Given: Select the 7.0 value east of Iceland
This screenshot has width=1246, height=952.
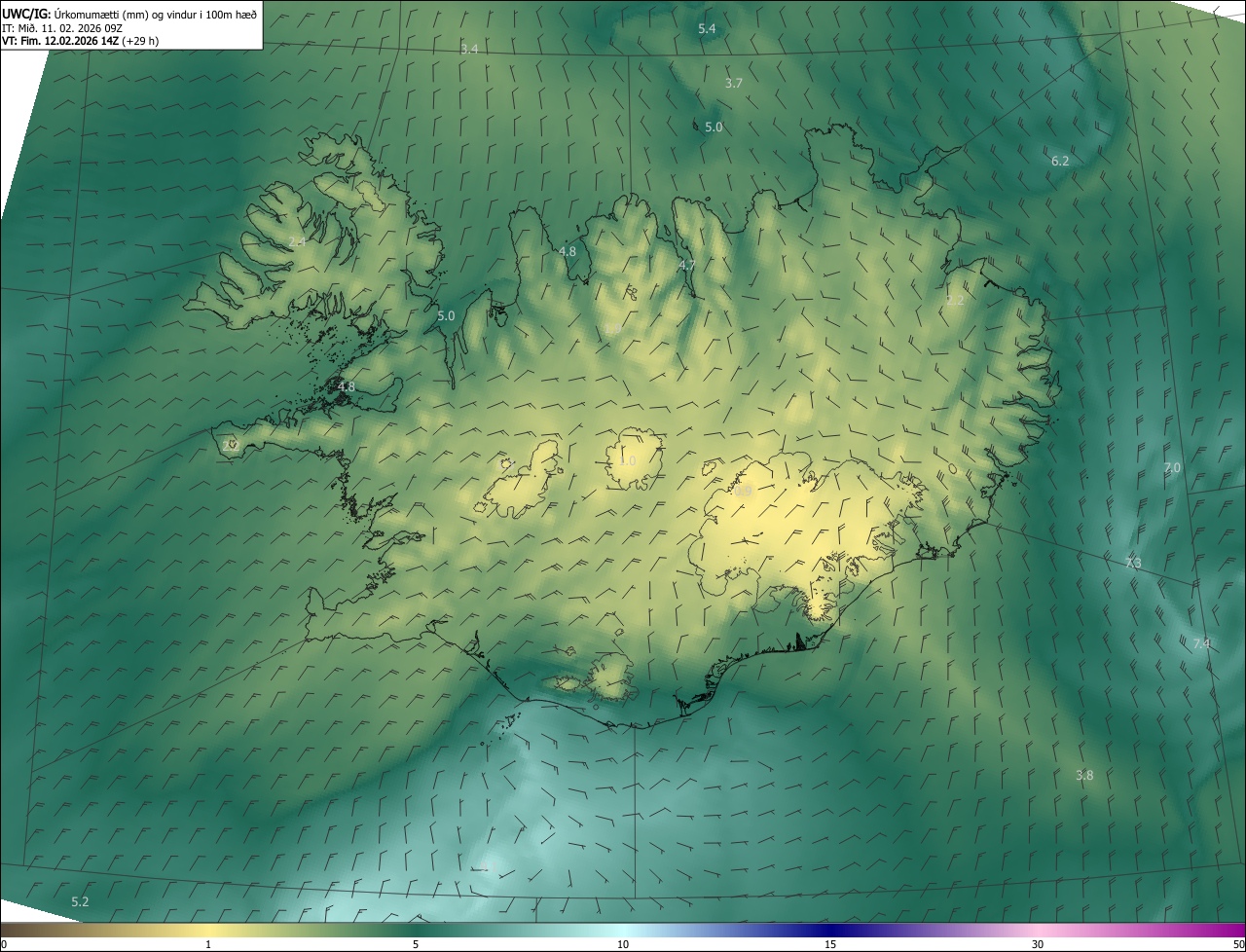Looking at the screenshot, I should tap(1172, 468).
